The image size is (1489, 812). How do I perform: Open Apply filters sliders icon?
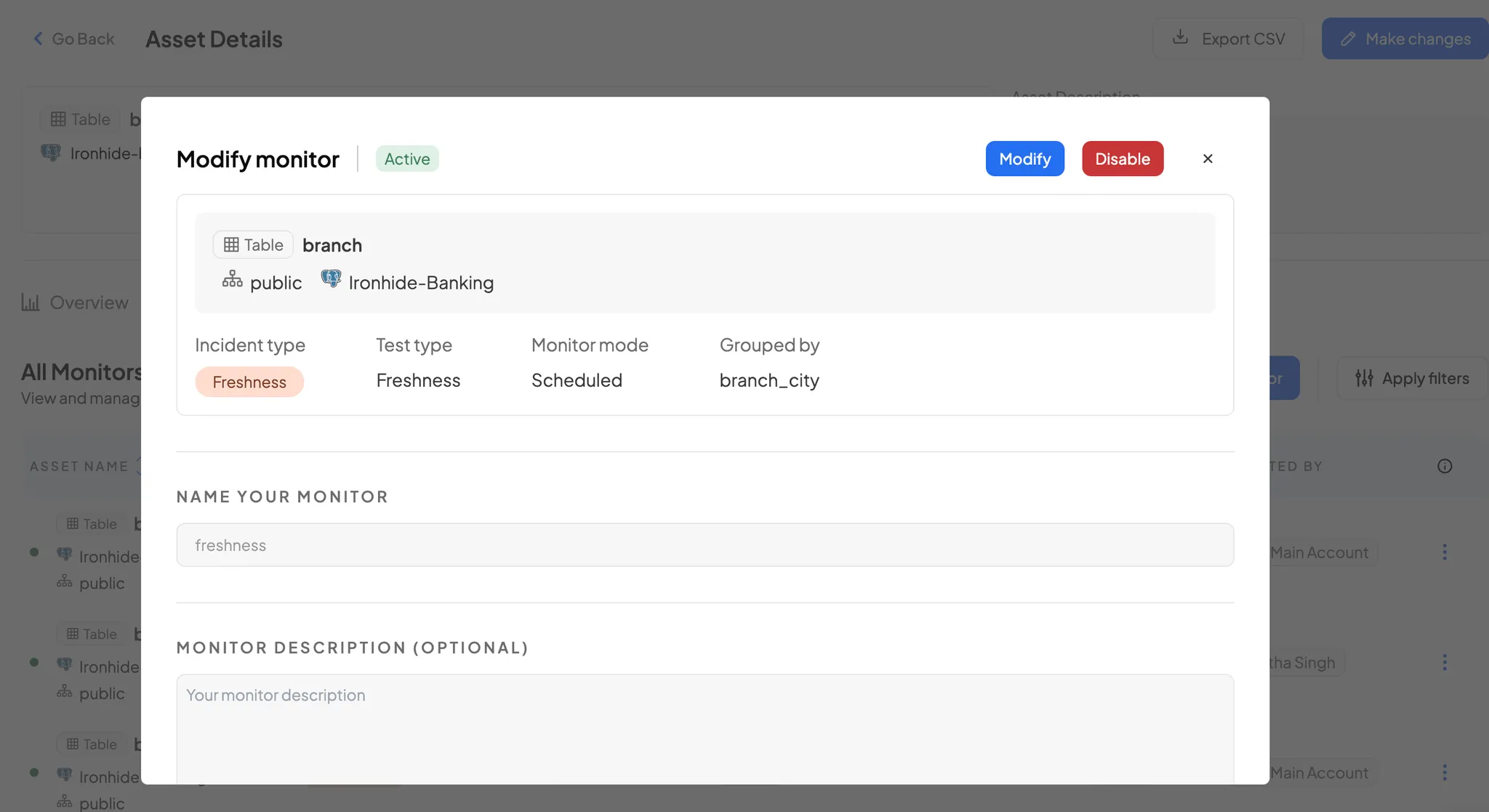coord(1364,378)
